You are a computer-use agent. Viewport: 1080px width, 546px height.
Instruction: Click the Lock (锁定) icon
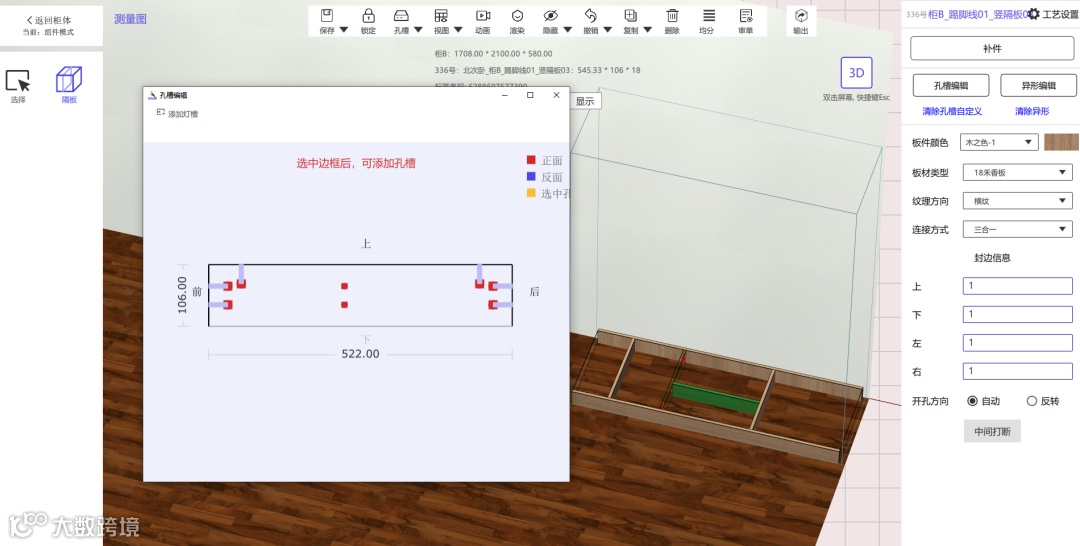pyautogui.click(x=368, y=16)
